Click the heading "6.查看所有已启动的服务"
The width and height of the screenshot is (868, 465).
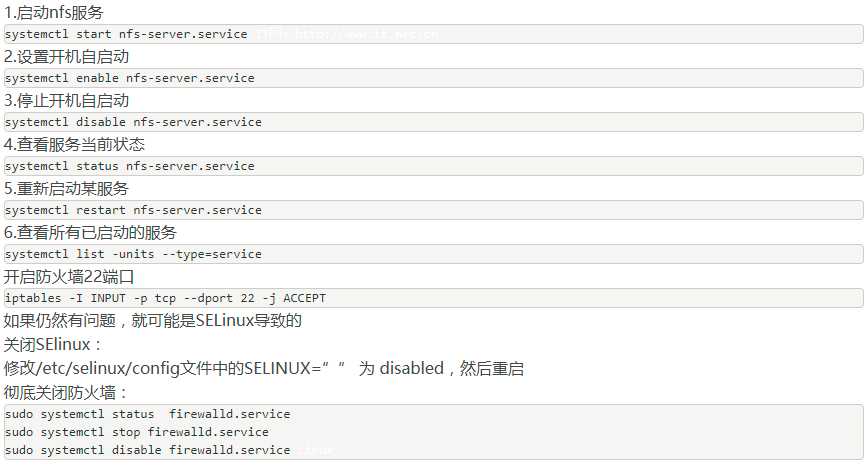click(x=90, y=233)
